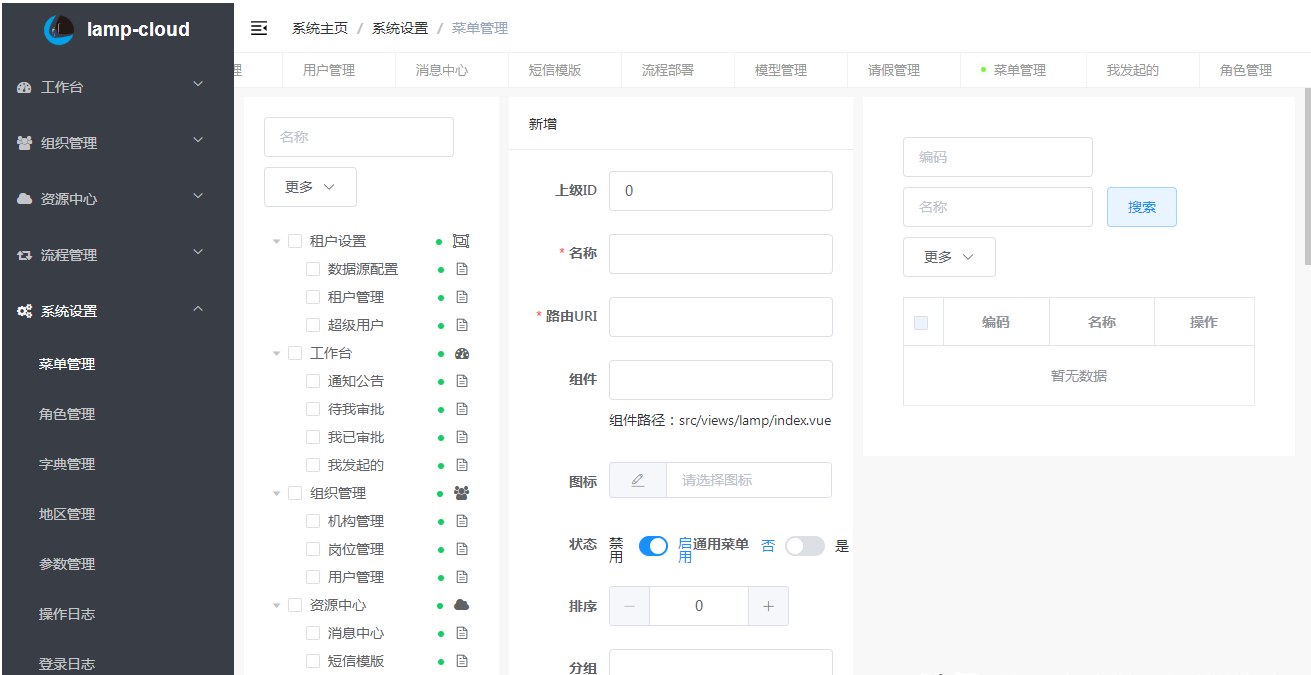Click the 搜索 button
The height and width of the screenshot is (675, 1311).
(x=1141, y=207)
